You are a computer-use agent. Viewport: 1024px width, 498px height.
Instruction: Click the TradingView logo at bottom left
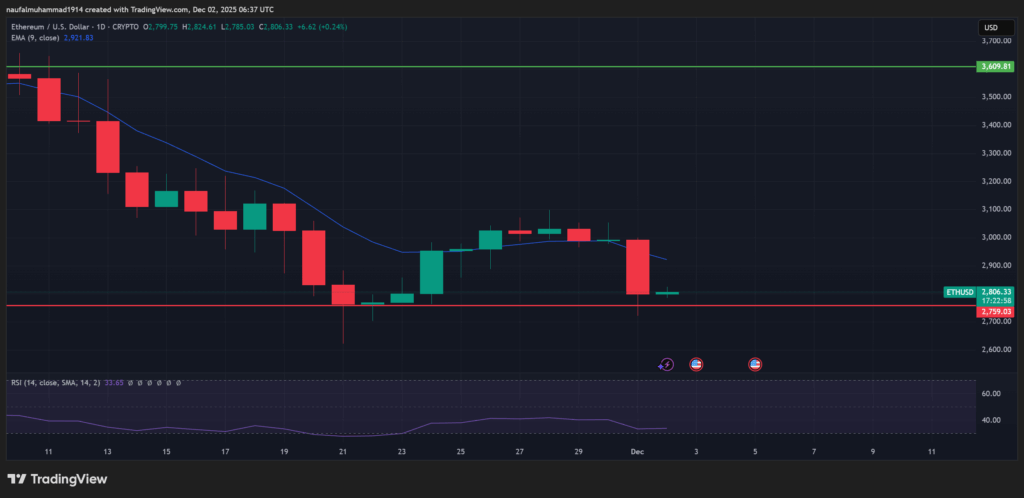(59, 478)
